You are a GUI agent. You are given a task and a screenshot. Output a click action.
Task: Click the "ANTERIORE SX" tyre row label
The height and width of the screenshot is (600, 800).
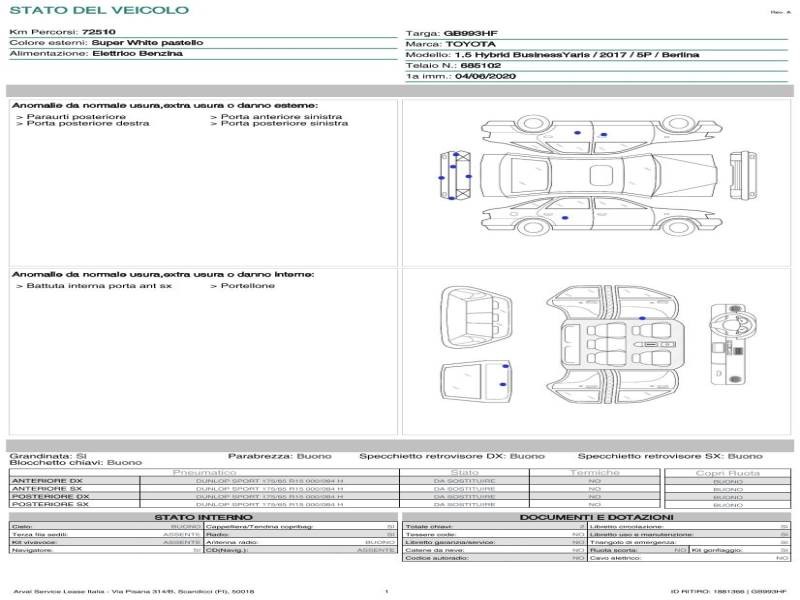pos(47,489)
